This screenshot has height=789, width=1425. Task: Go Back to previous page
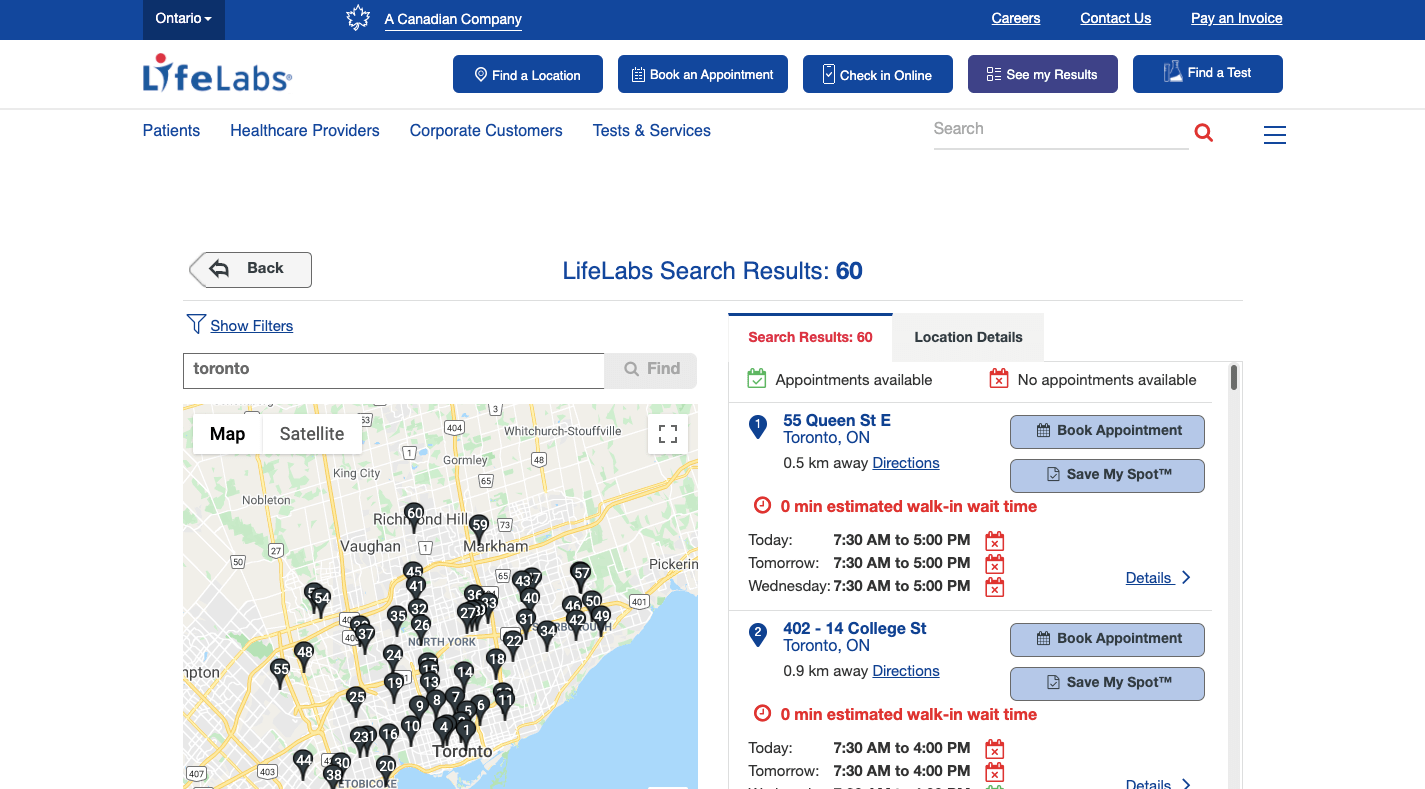[x=251, y=269]
